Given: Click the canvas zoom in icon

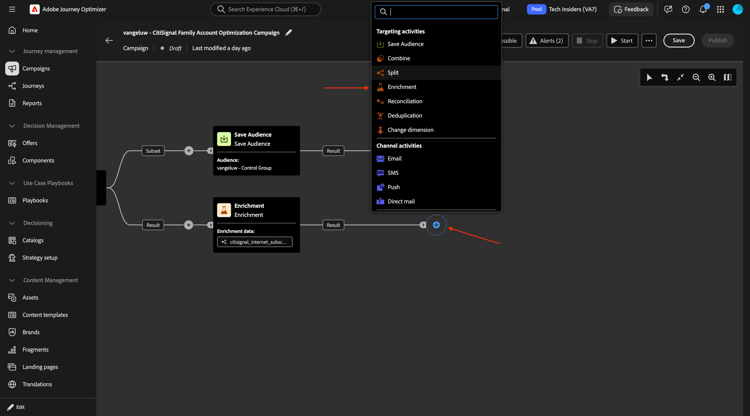Looking at the screenshot, I should tap(712, 77).
